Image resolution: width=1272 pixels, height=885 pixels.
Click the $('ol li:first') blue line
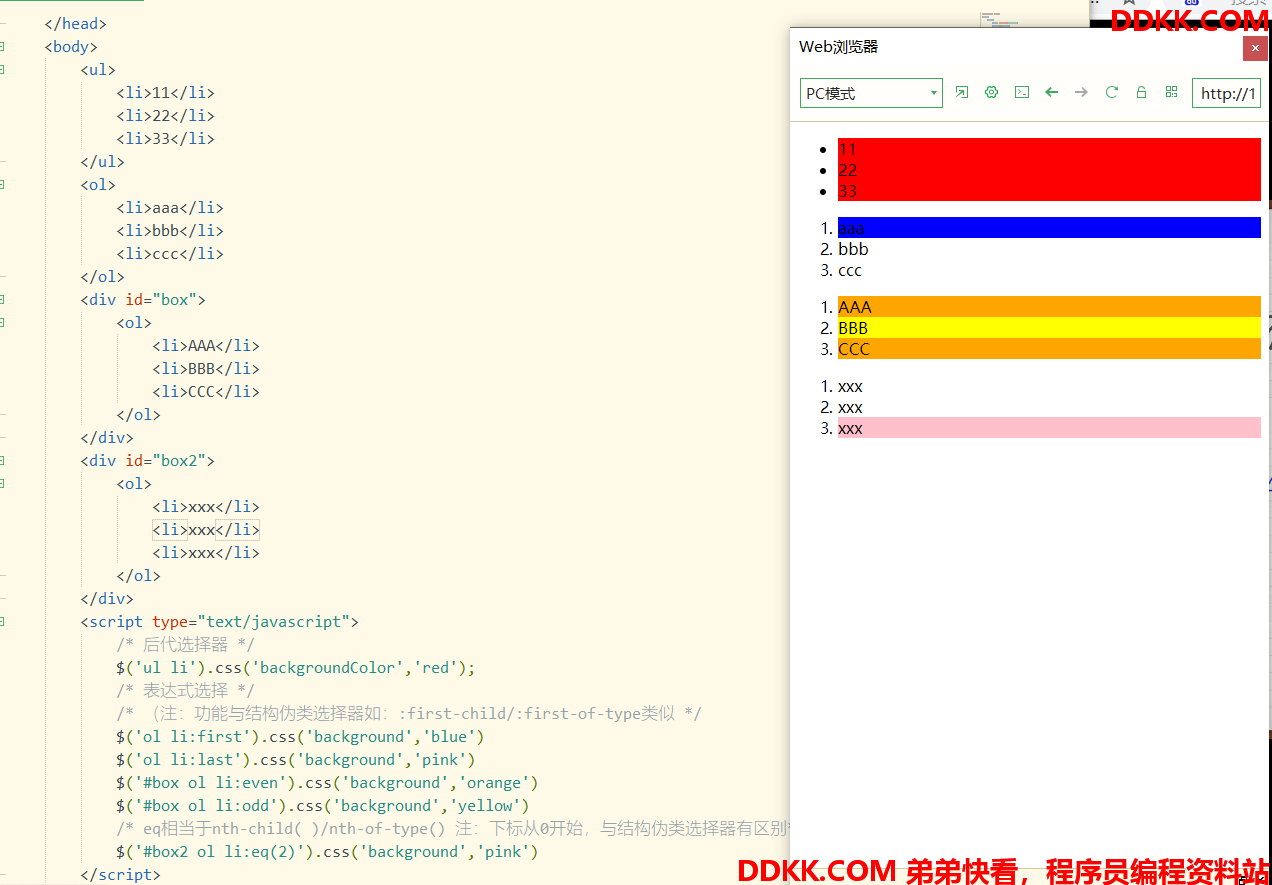(300, 737)
